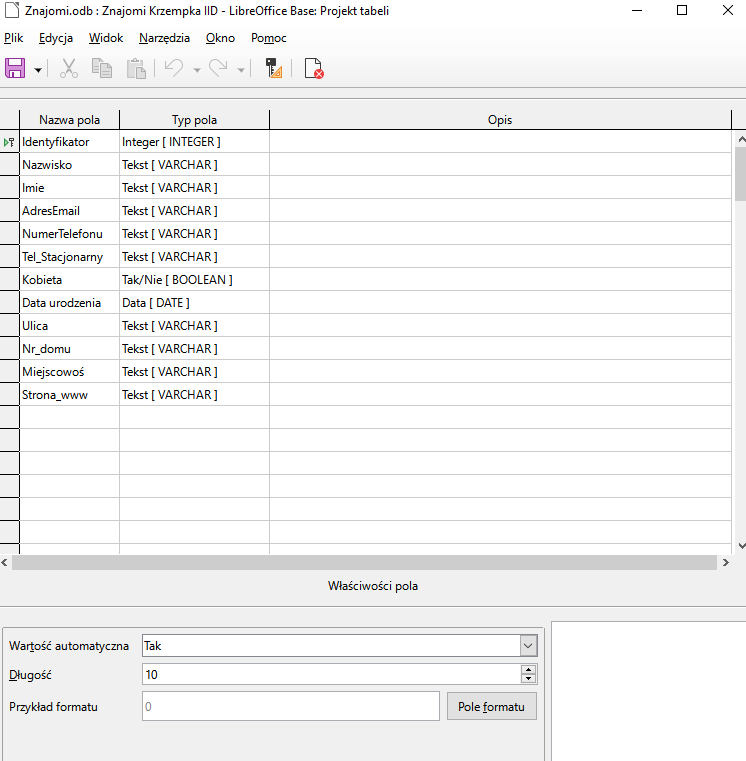The height and width of the screenshot is (761, 746).
Task: Click the Save icon in toolbar
Action: (15, 68)
